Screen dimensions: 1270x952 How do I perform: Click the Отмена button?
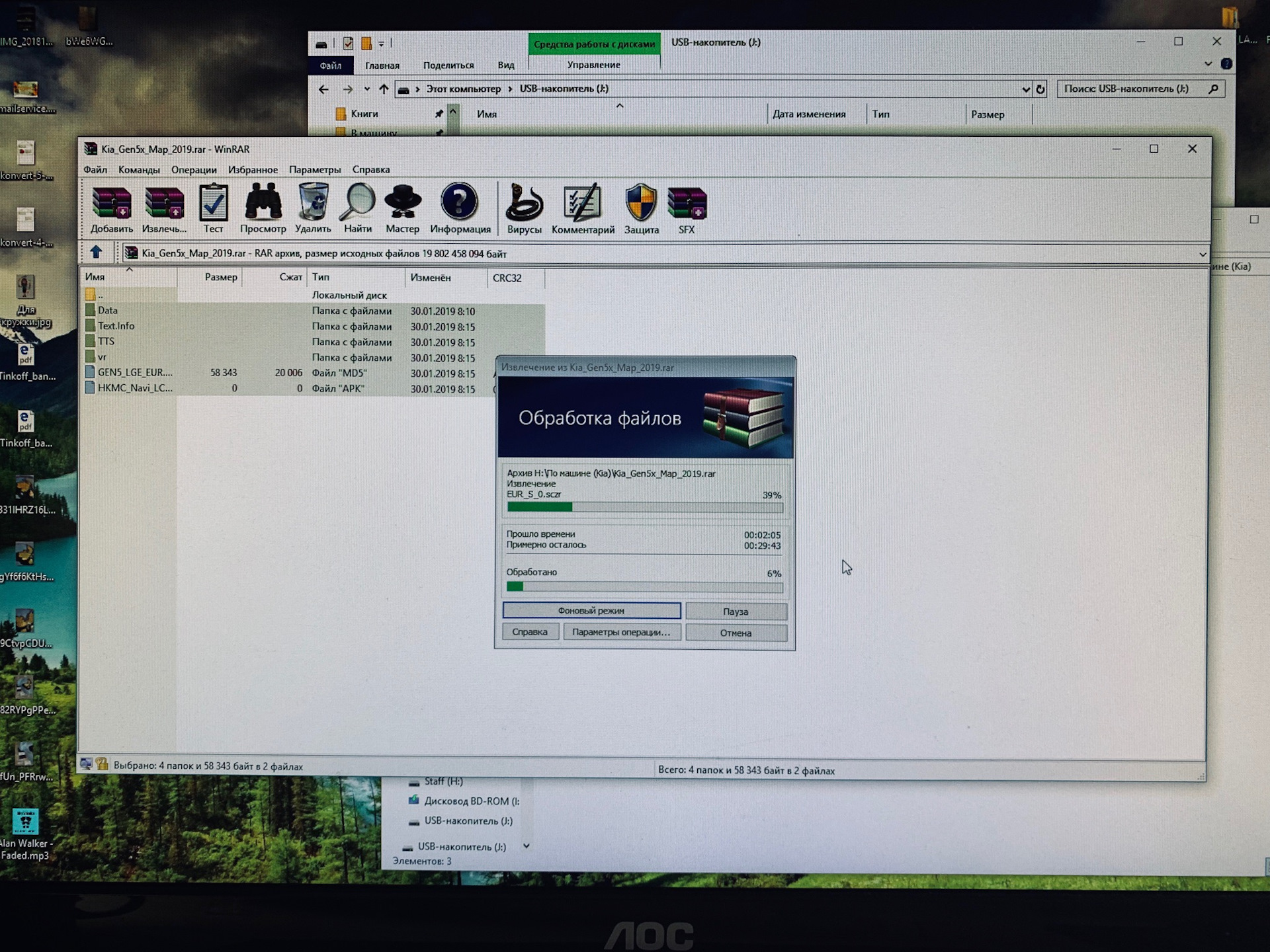(x=736, y=633)
